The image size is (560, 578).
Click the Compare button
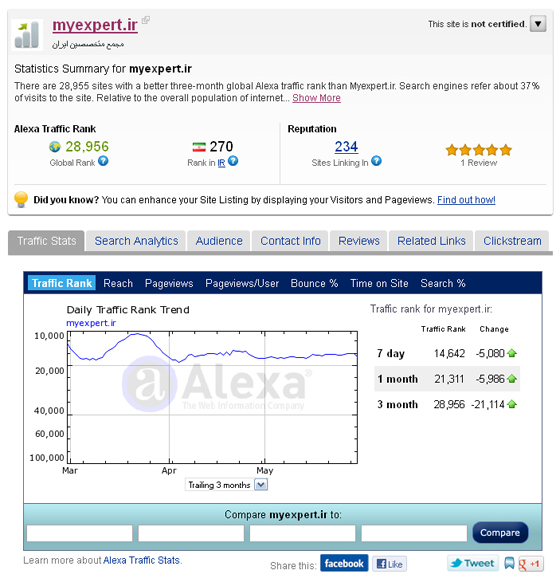point(500,532)
